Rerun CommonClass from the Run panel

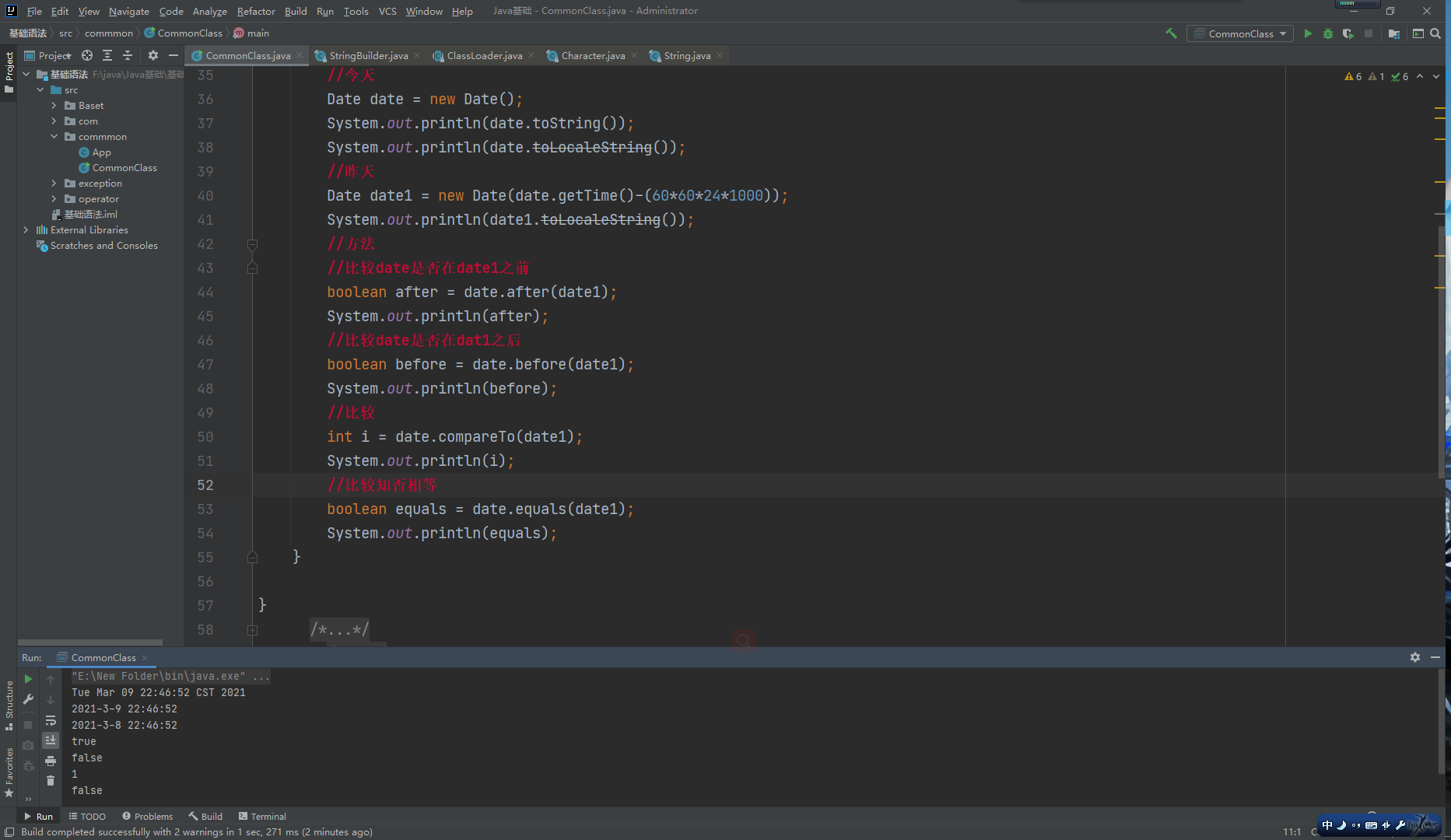[28, 679]
